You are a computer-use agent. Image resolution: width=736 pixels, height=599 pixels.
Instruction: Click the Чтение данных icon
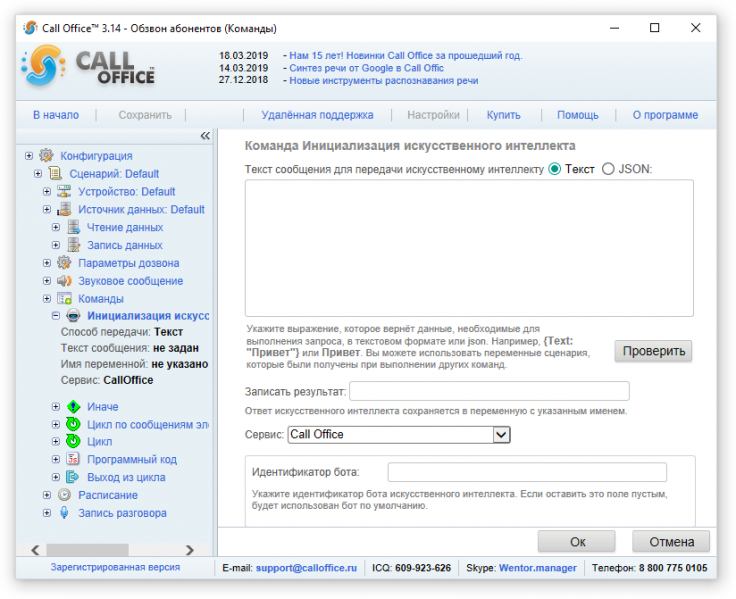[73, 227]
